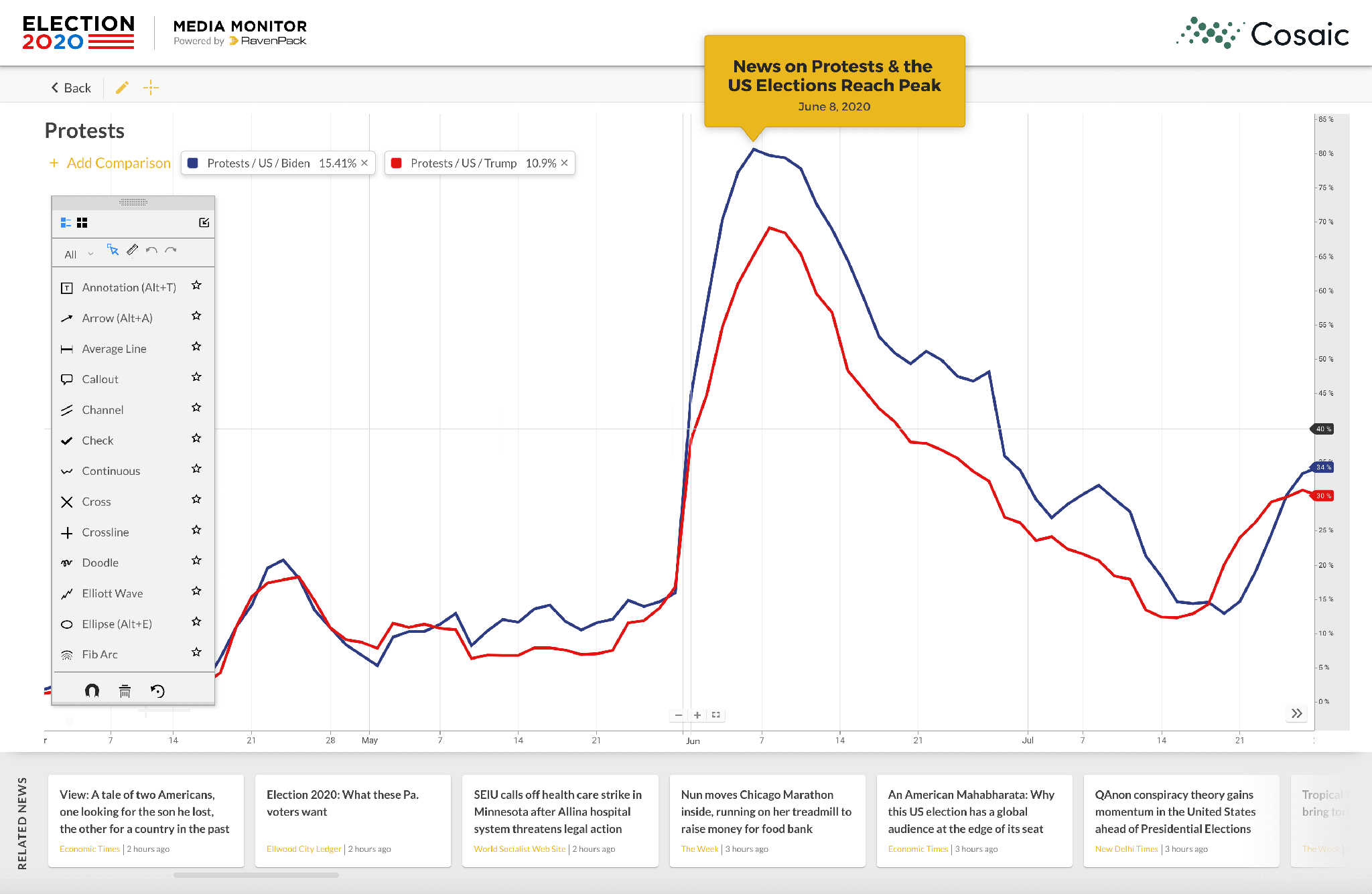Select the Callout drawing tool

[x=100, y=378]
